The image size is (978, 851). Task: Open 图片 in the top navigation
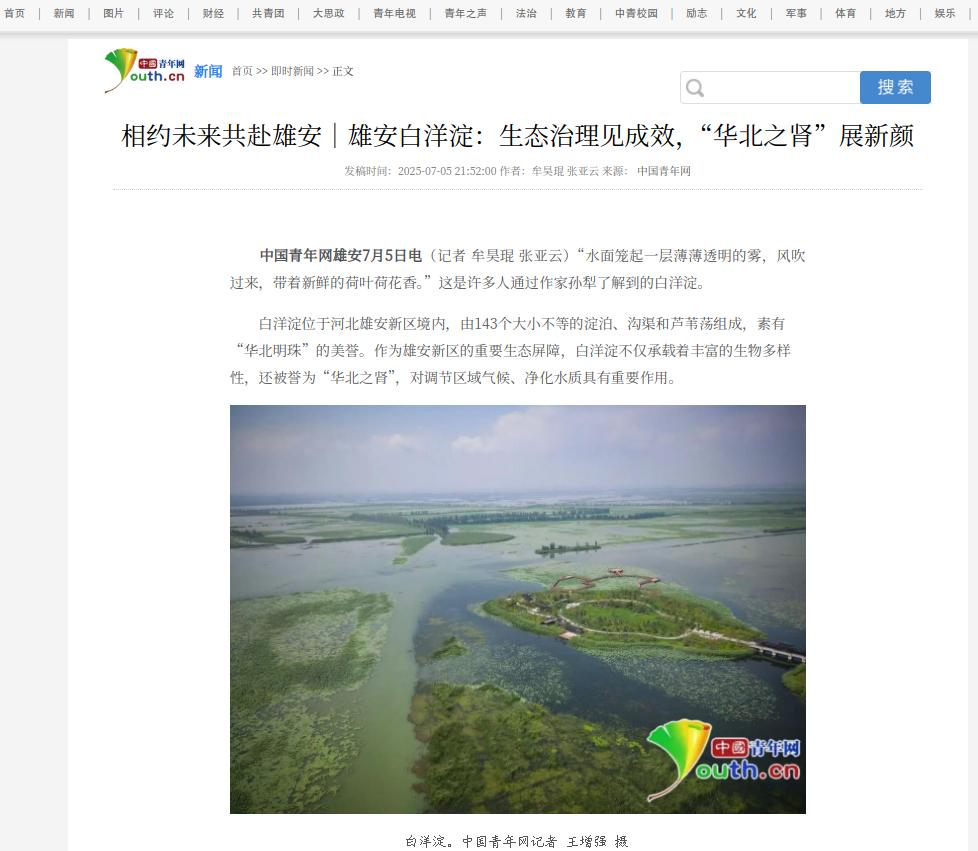pyautogui.click(x=114, y=13)
